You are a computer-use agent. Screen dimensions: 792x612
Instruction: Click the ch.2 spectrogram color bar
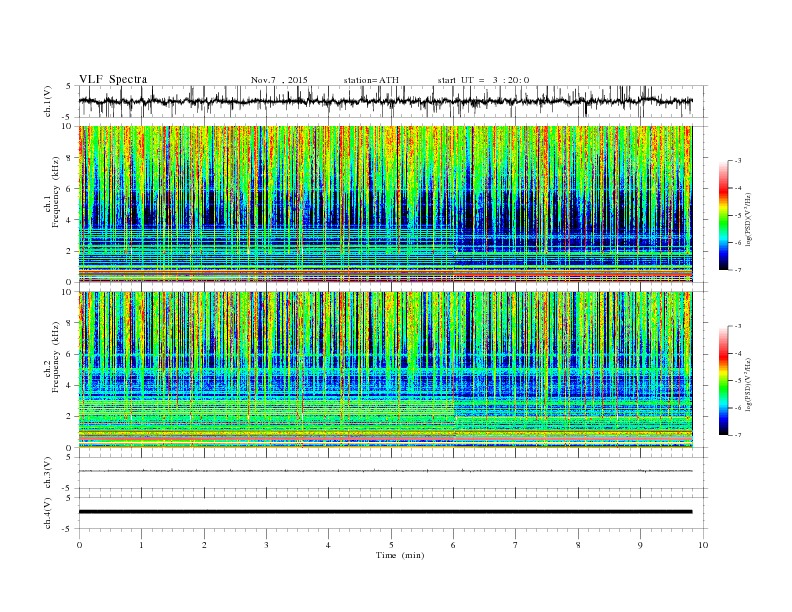tap(724, 380)
